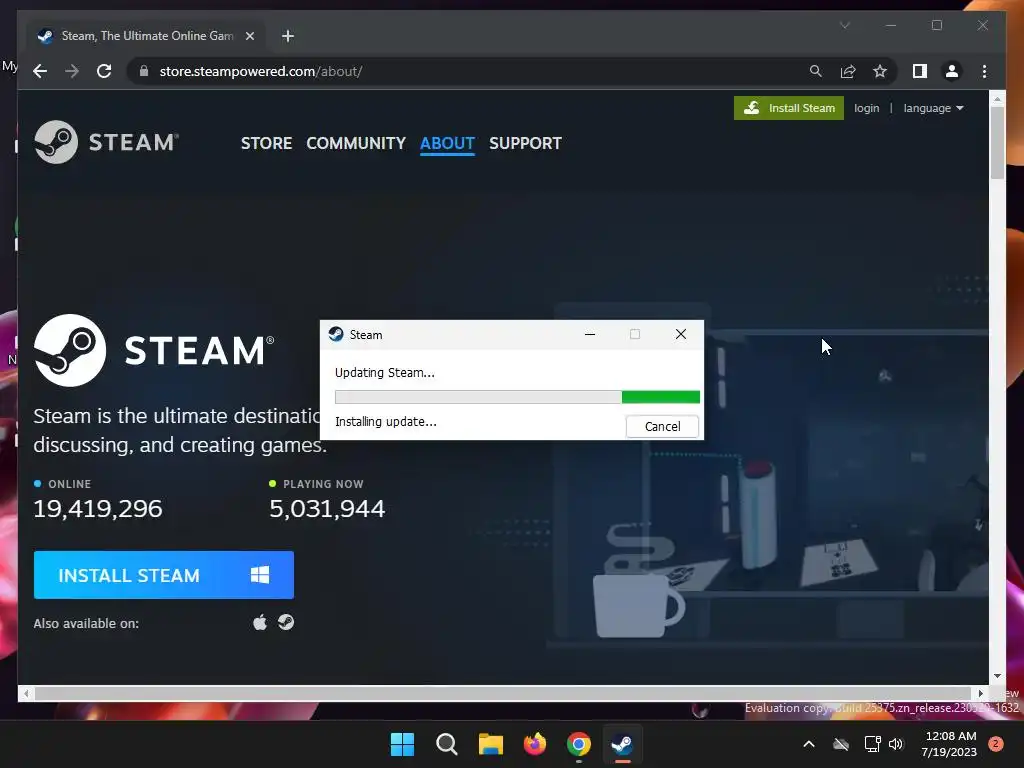Click Steam icon on taskbar
This screenshot has width=1024, height=768.
[x=622, y=744]
